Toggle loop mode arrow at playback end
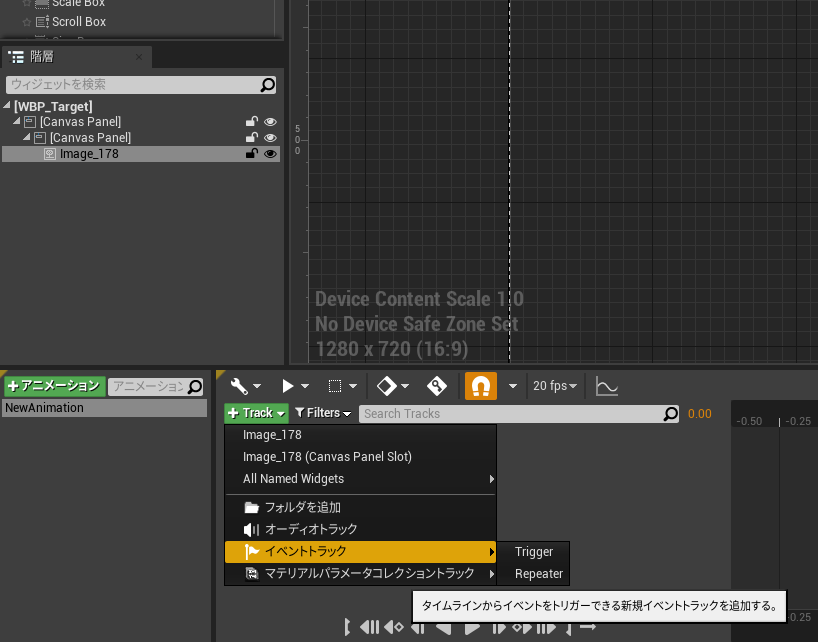This screenshot has width=818, height=642. coord(588,626)
